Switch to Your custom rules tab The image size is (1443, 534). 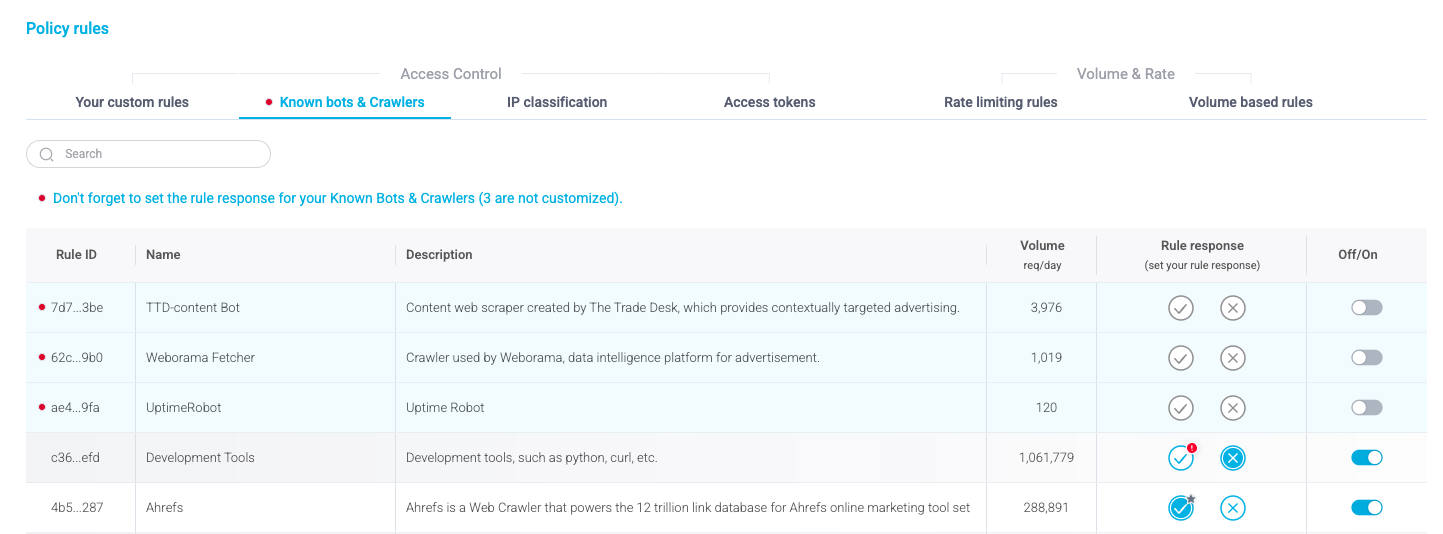click(x=132, y=102)
